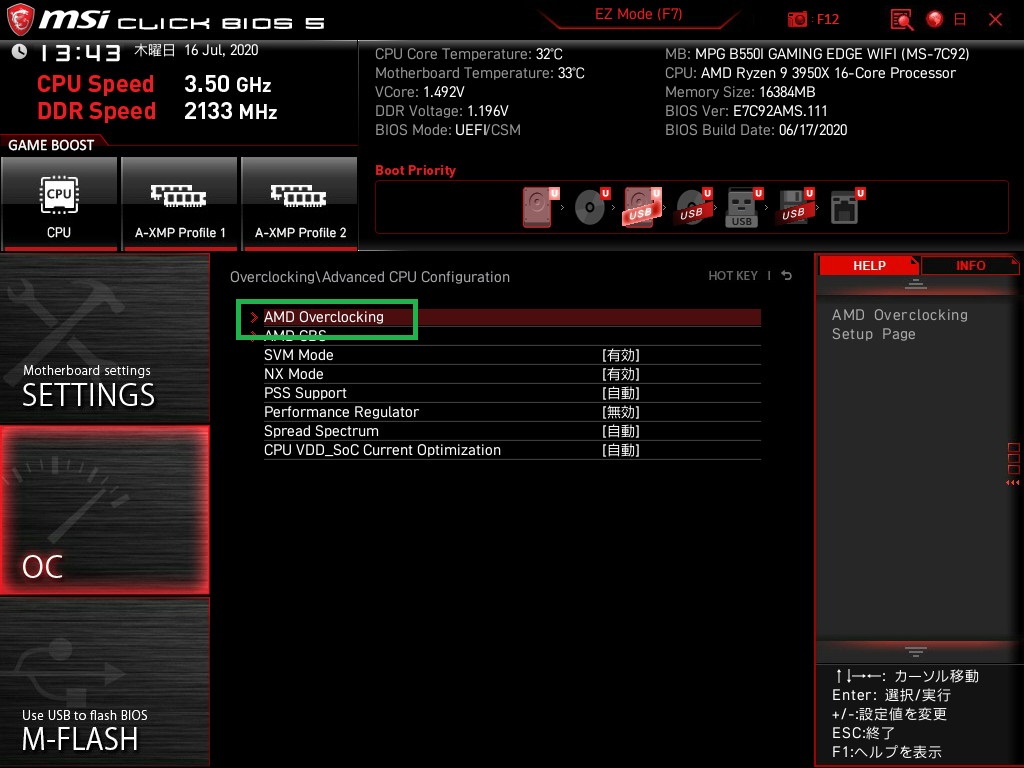Click the back arrow next to HOT KEY
Image resolution: width=1024 pixels, height=768 pixels.
pyautogui.click(x=787, y=276)
